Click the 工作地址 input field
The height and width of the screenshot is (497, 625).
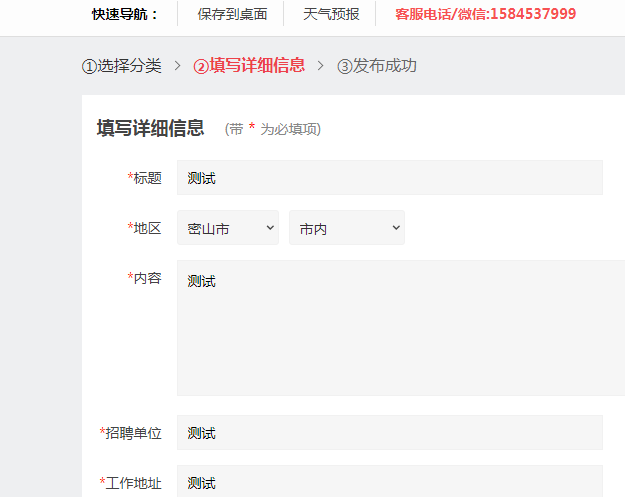389,481
